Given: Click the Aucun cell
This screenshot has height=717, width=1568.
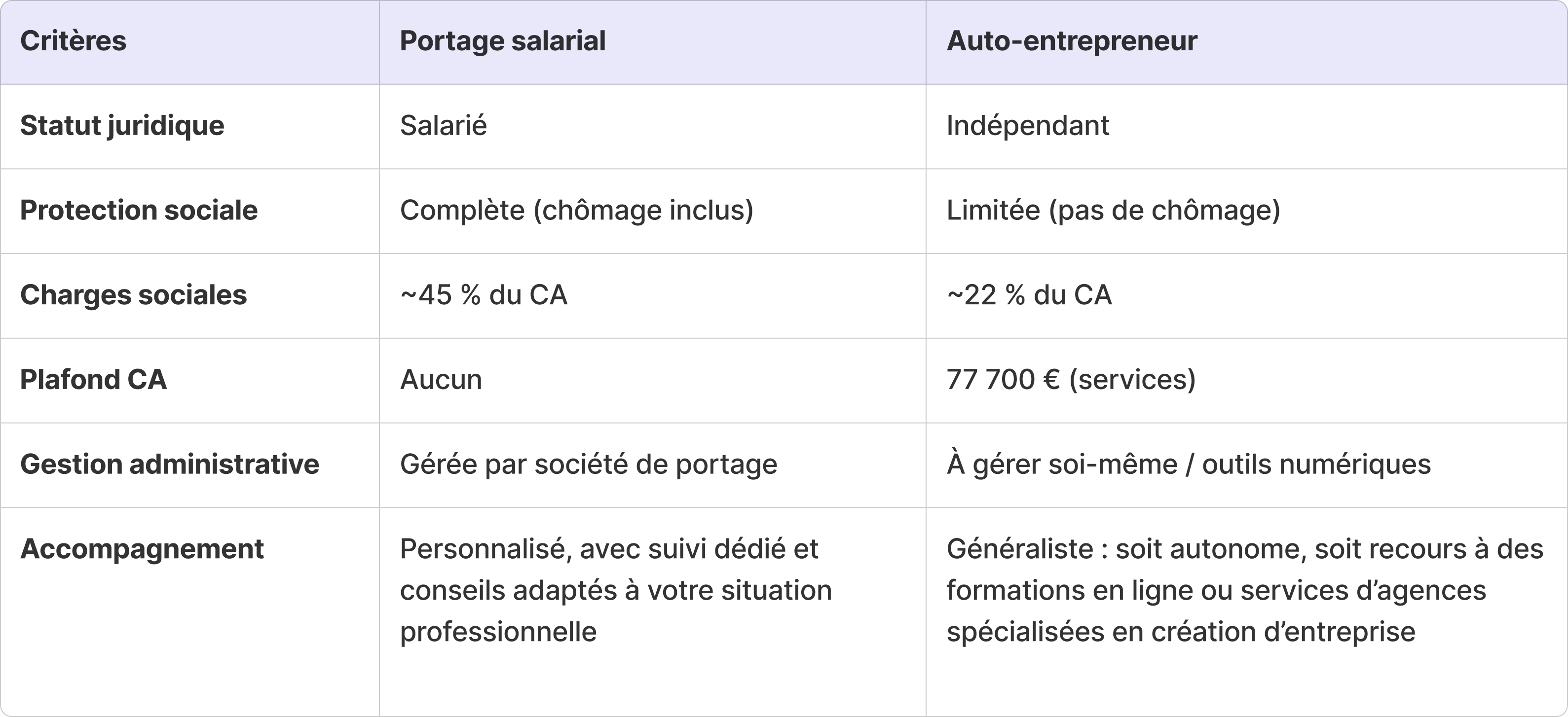Looking at the screenshot, I should 441,380.
